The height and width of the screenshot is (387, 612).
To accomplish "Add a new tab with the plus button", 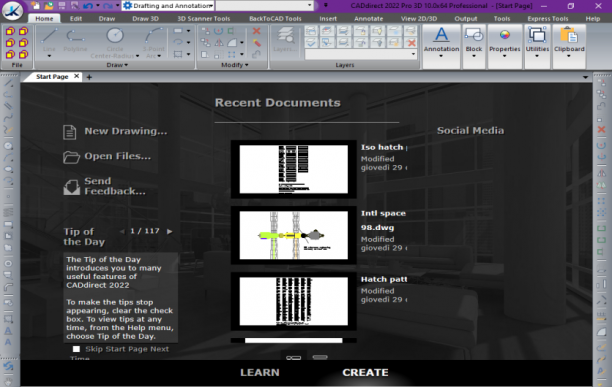I will [x=89, y=77].
